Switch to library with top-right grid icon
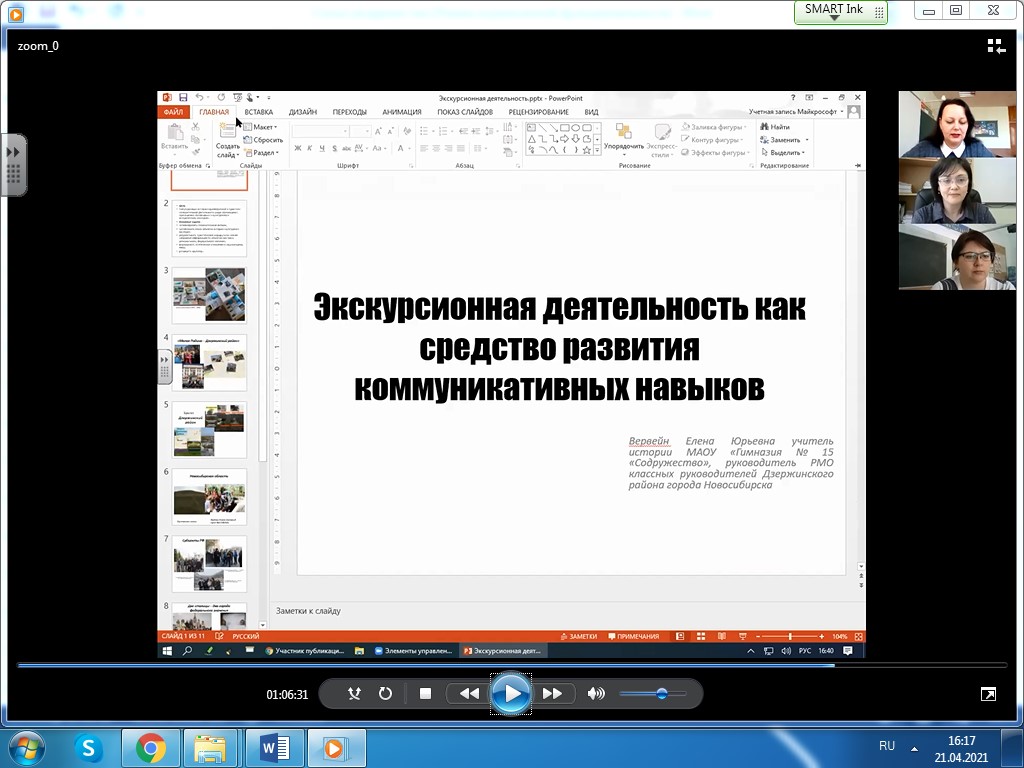Viewport: 1024px width, 768px height. (x=996, y=46)
